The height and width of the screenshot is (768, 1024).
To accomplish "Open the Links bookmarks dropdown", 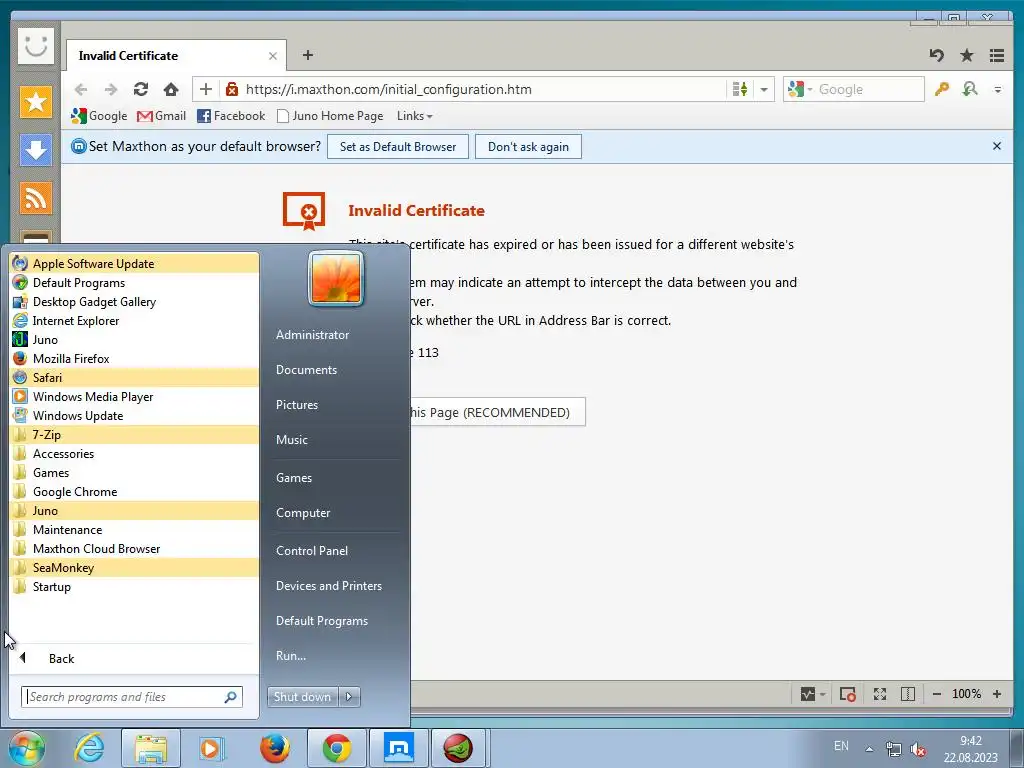I will coord(414,116).
